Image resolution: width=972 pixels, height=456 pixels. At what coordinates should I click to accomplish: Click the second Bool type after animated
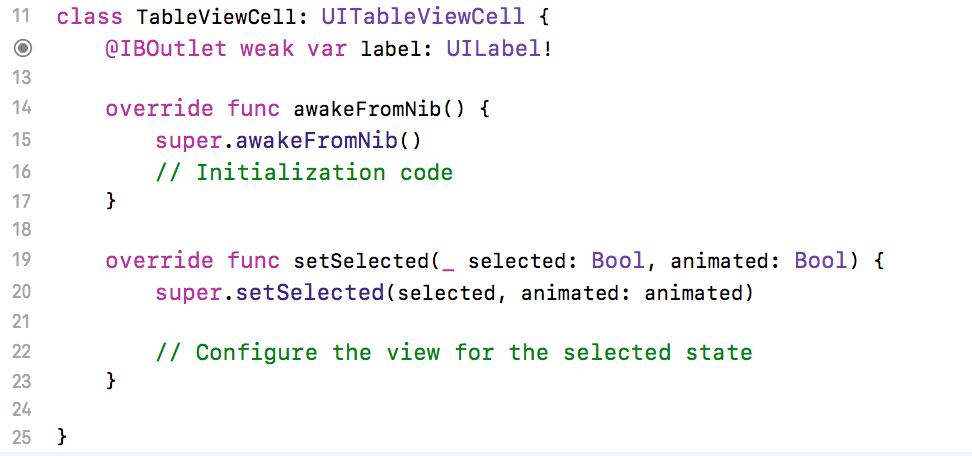pos(821,261)
